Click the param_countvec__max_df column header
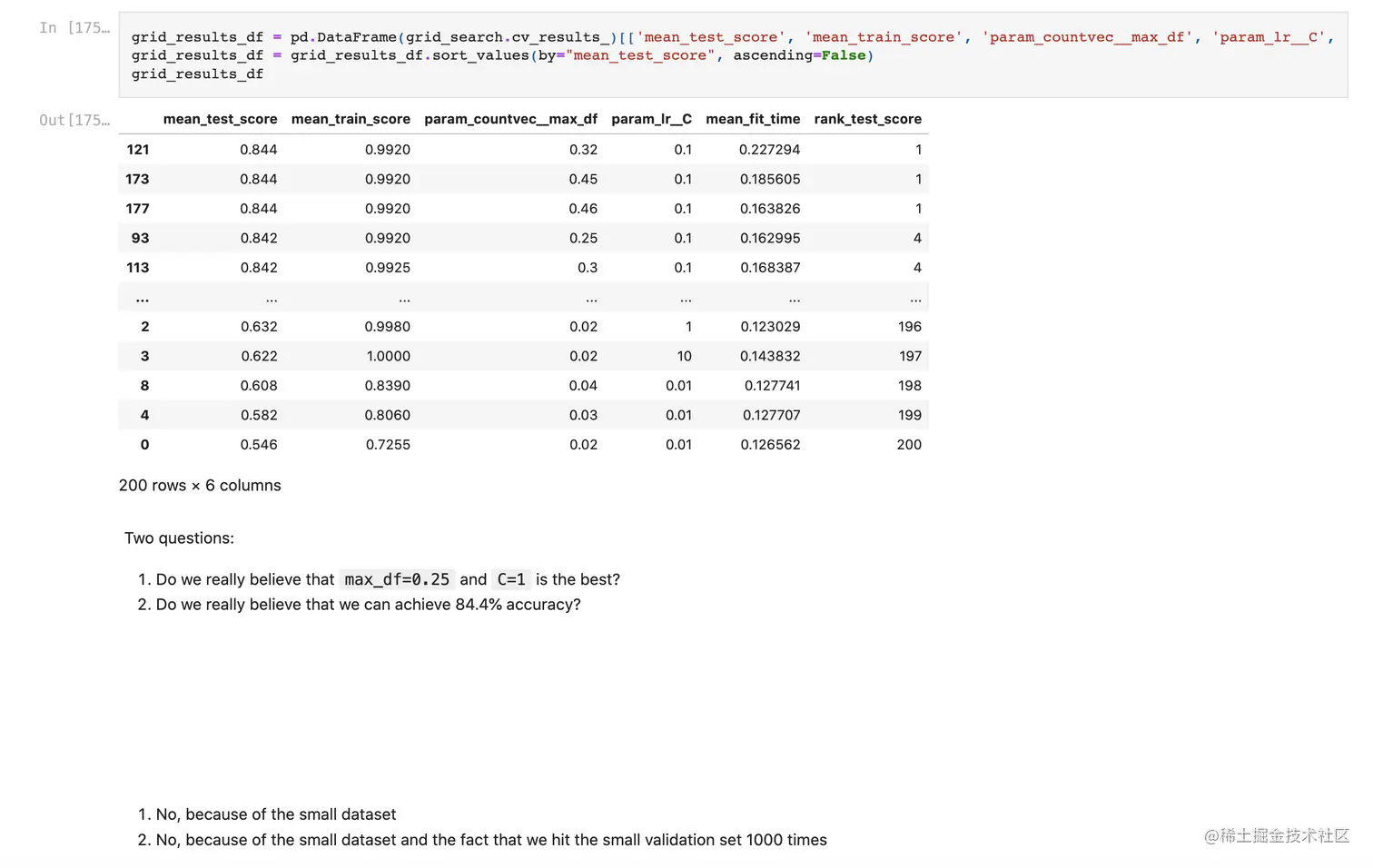 point(510,119)
